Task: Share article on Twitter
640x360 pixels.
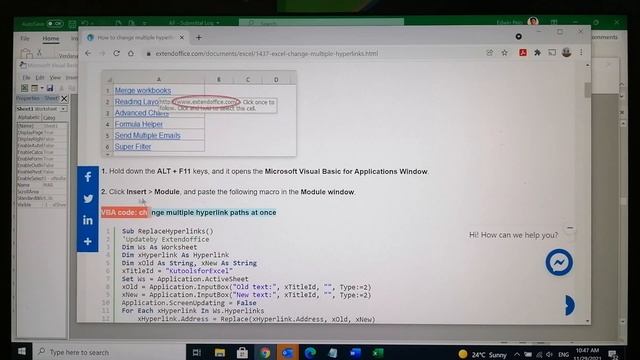Action: click(88, 198)
